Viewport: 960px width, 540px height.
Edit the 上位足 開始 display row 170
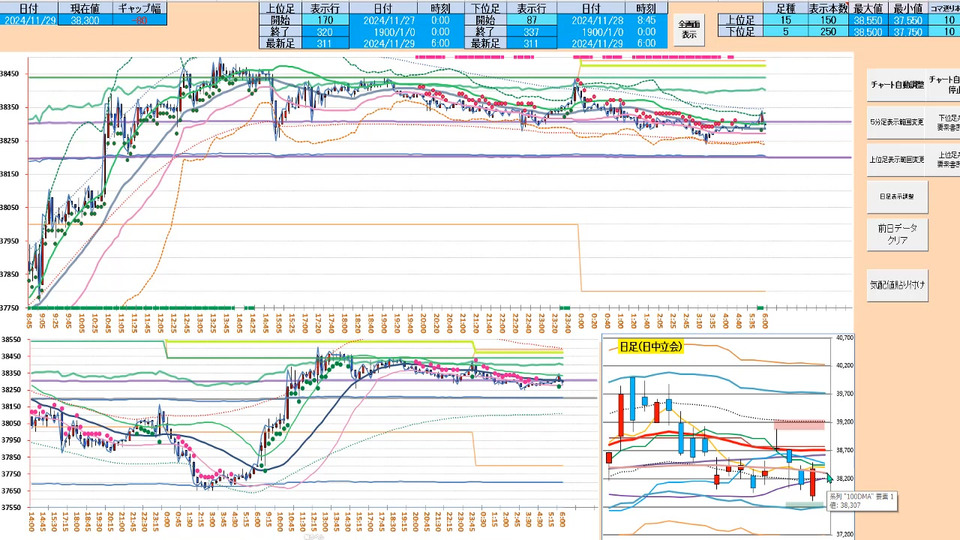325,20
